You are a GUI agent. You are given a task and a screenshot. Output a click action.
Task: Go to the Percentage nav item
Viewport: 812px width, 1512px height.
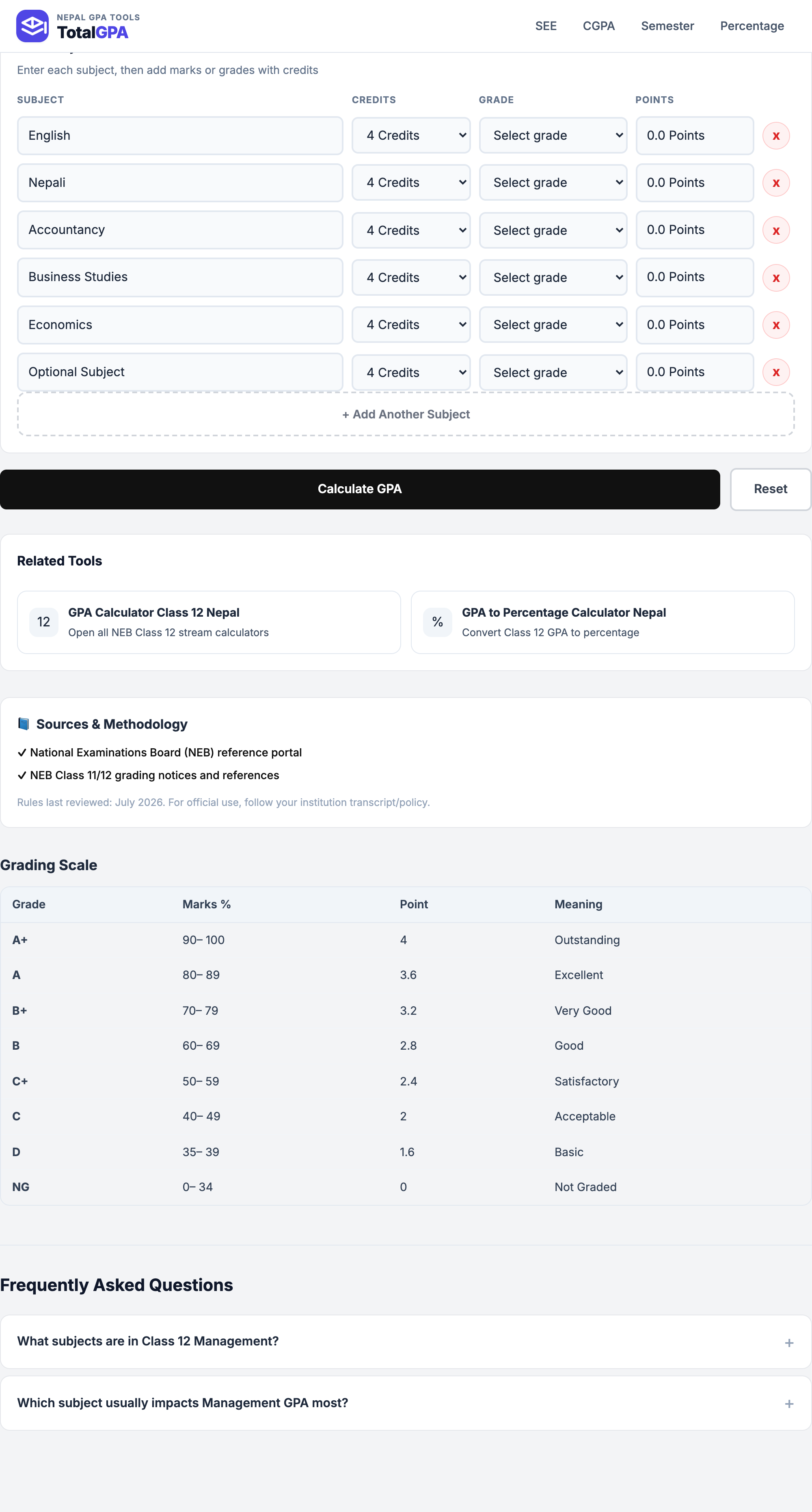[x=752, y=26]
